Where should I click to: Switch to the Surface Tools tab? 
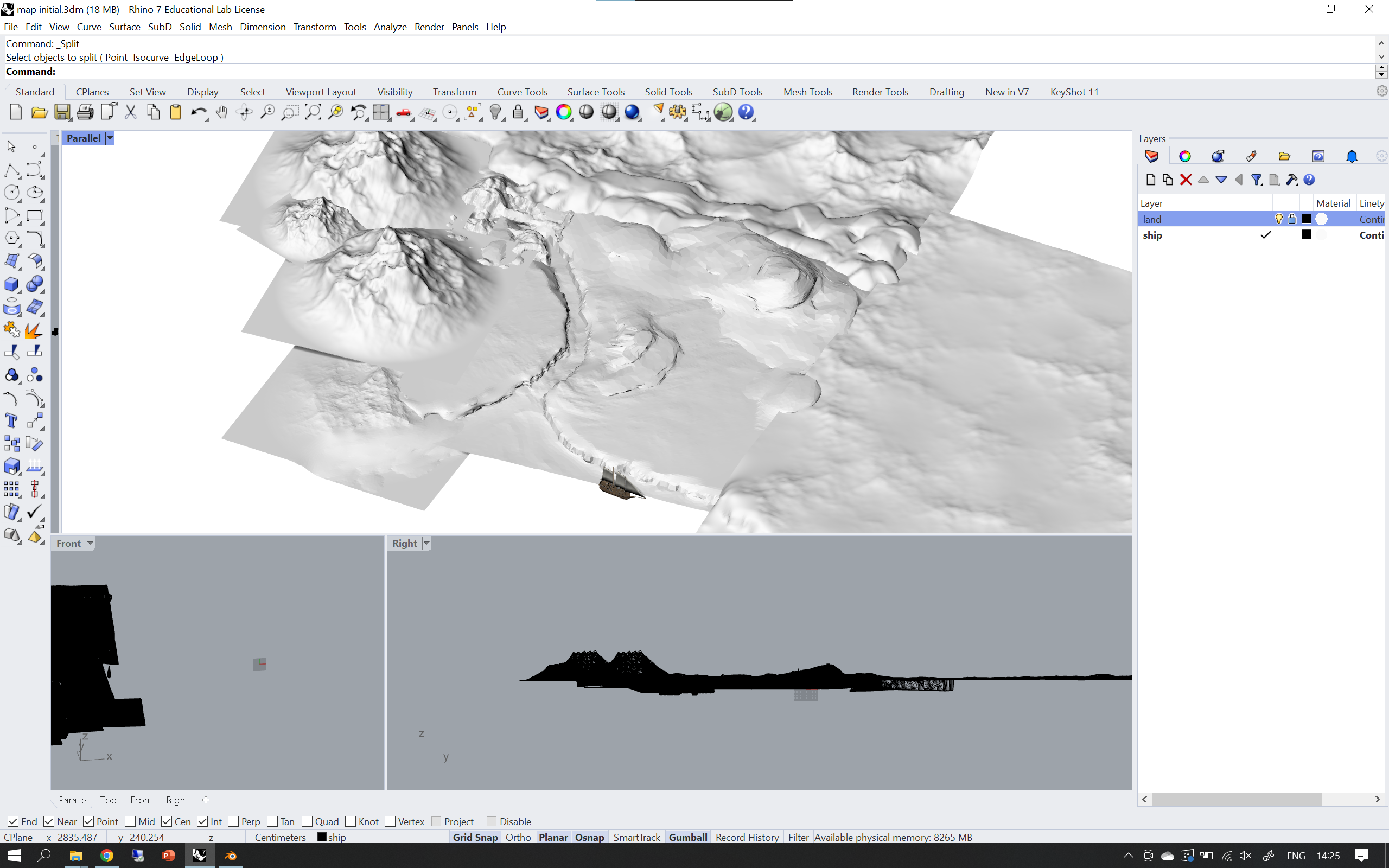tap(595, 92)
